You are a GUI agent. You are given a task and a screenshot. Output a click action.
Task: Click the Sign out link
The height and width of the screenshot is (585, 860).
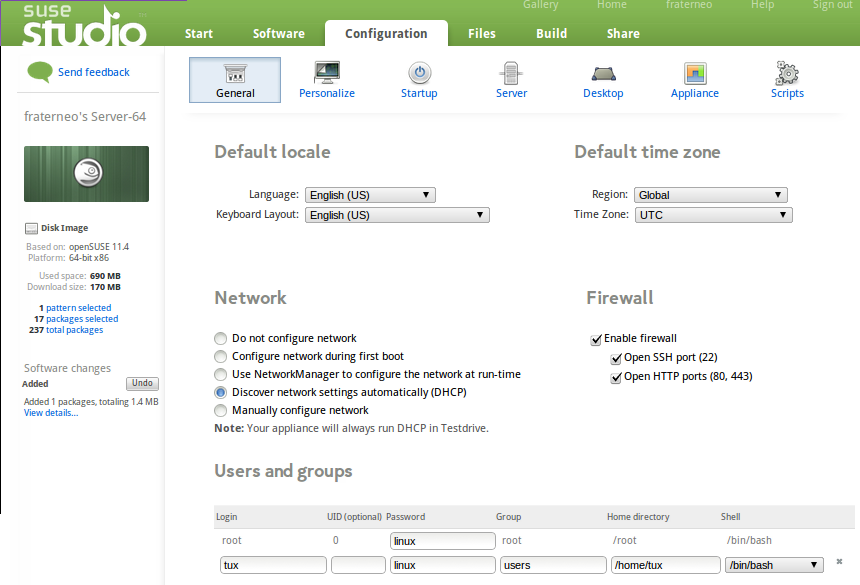833,5
